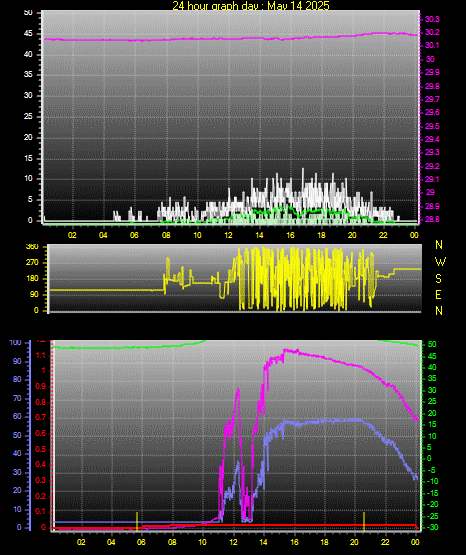466x555 pixels.
Task: Click the red axis label "0.3"
Action: (41, 480)
